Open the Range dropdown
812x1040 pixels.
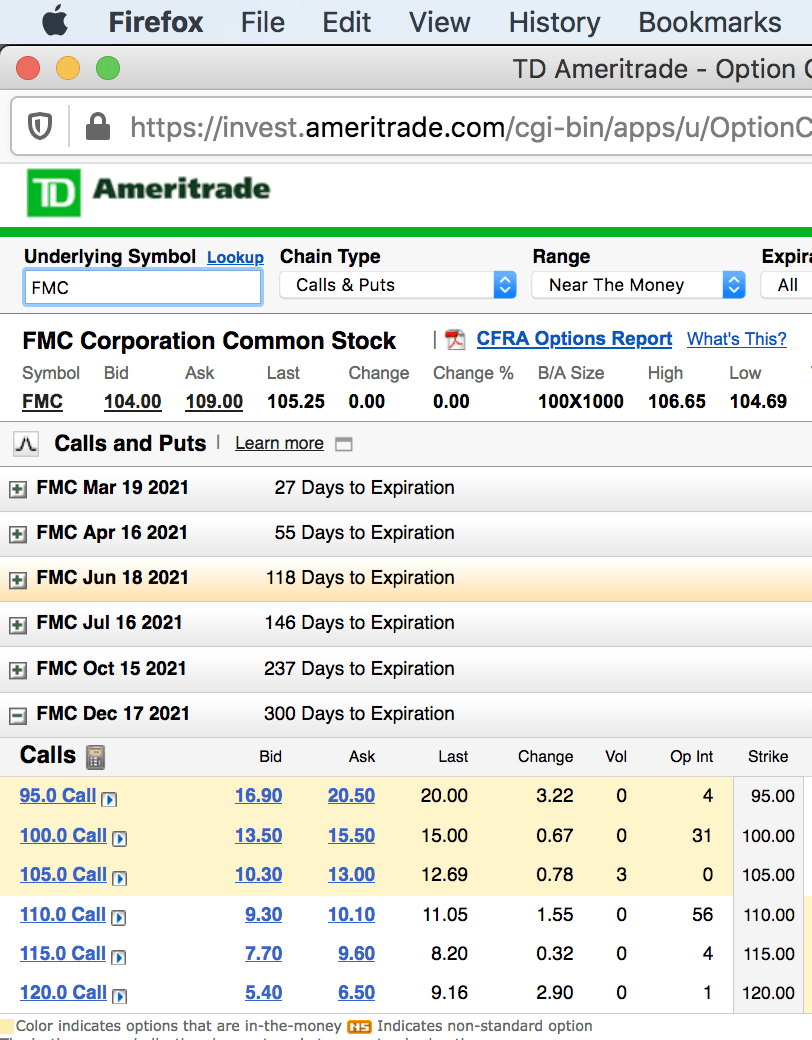638,285
